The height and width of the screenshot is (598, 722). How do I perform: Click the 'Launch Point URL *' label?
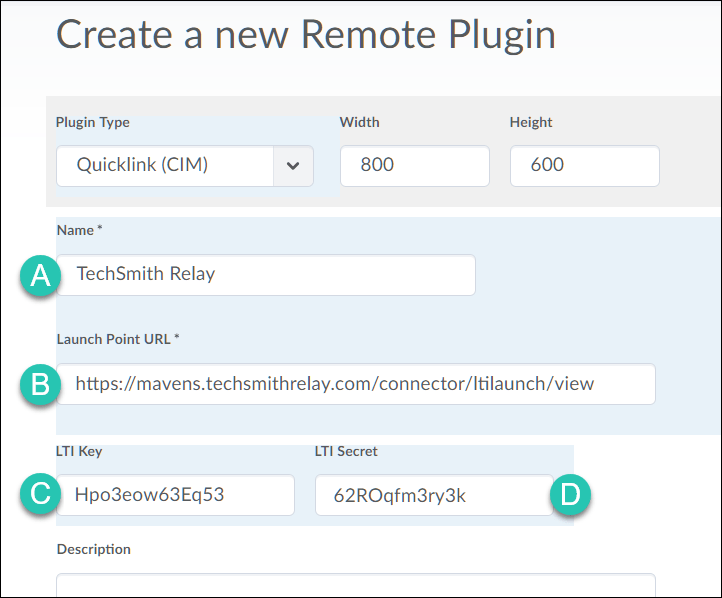pyautogui.click(x=118, y=339)
